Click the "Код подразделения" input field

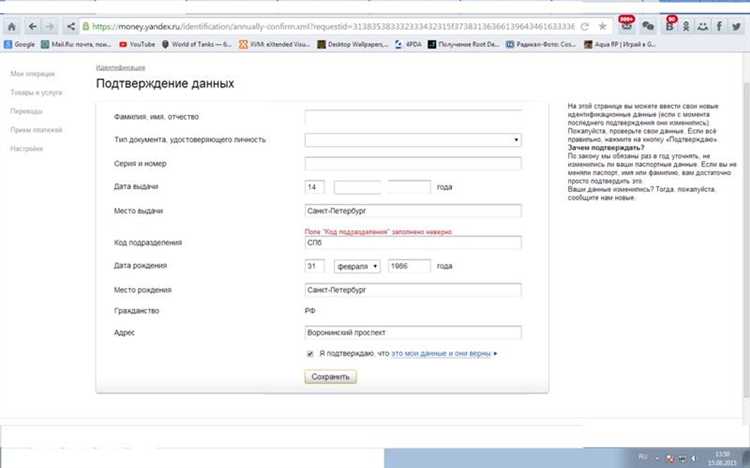413,242
